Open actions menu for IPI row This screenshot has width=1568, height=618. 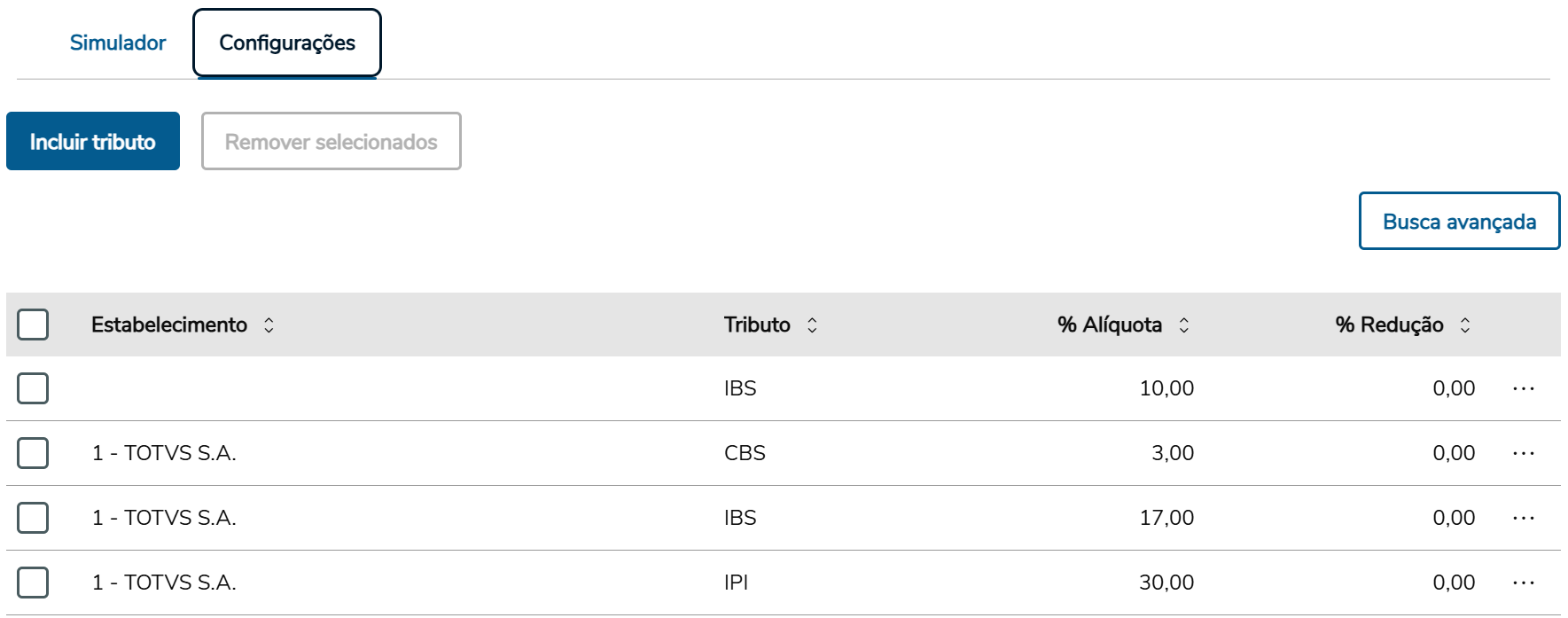pos(1523,583)
